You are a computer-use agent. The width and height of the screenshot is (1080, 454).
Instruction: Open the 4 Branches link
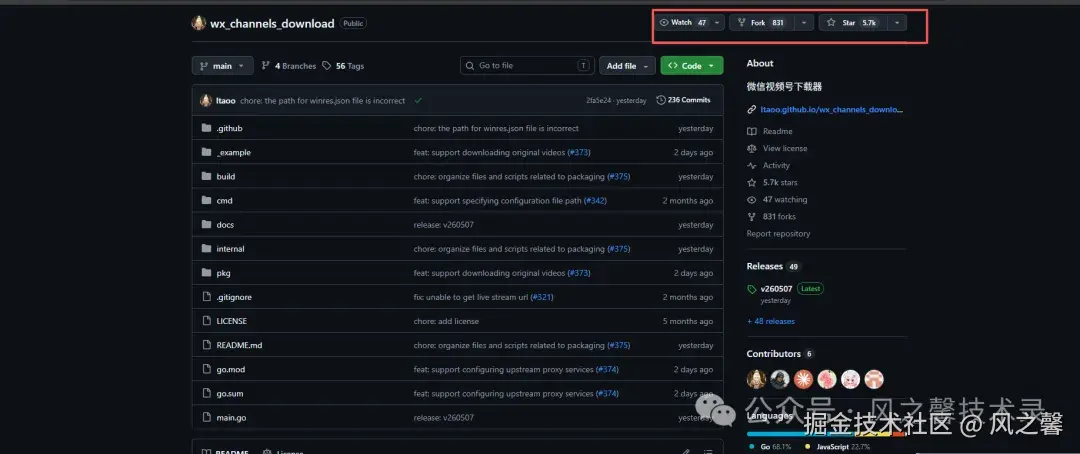(x=289, y=65)
